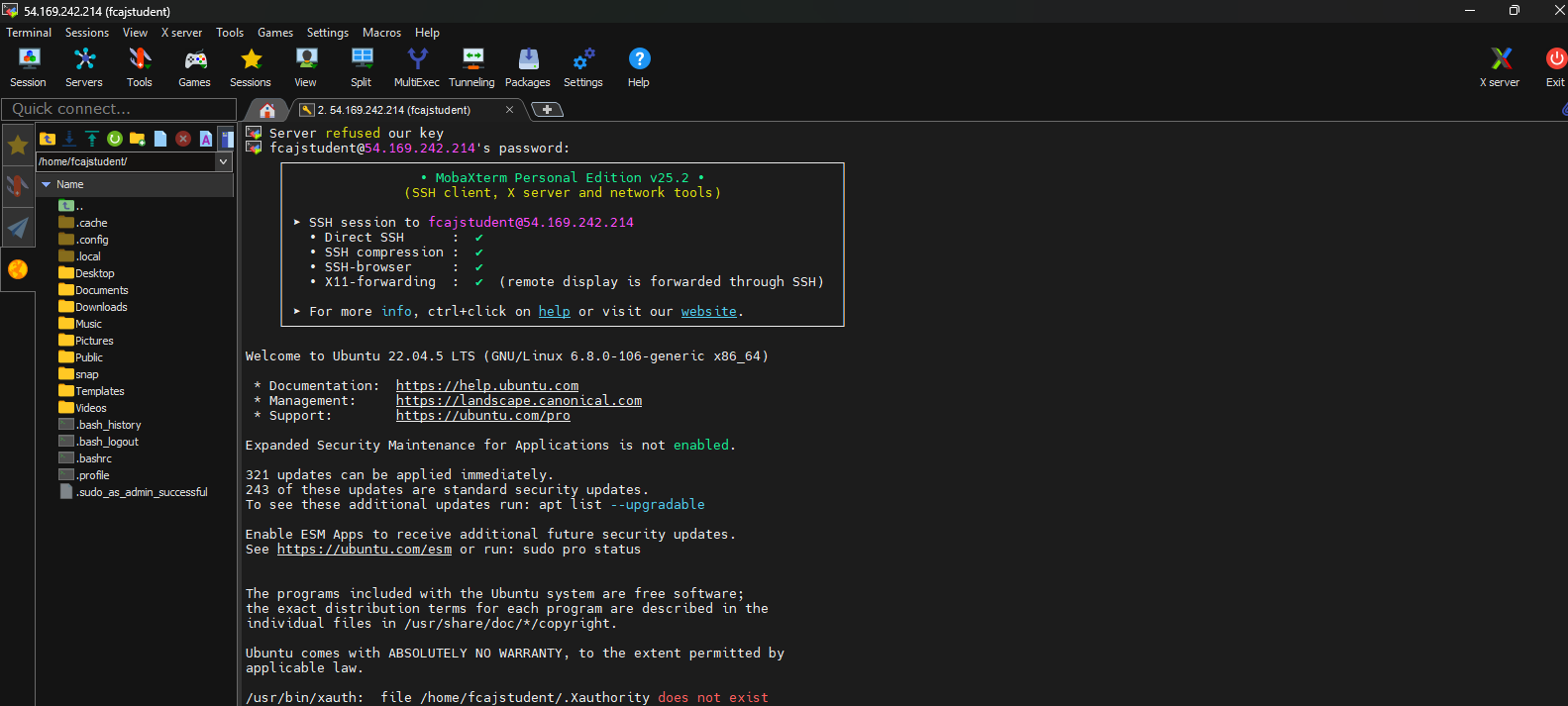The image size is (1568, 706).
Task: Open the Sessions star sidebar tab
Action: click(18, 146)
